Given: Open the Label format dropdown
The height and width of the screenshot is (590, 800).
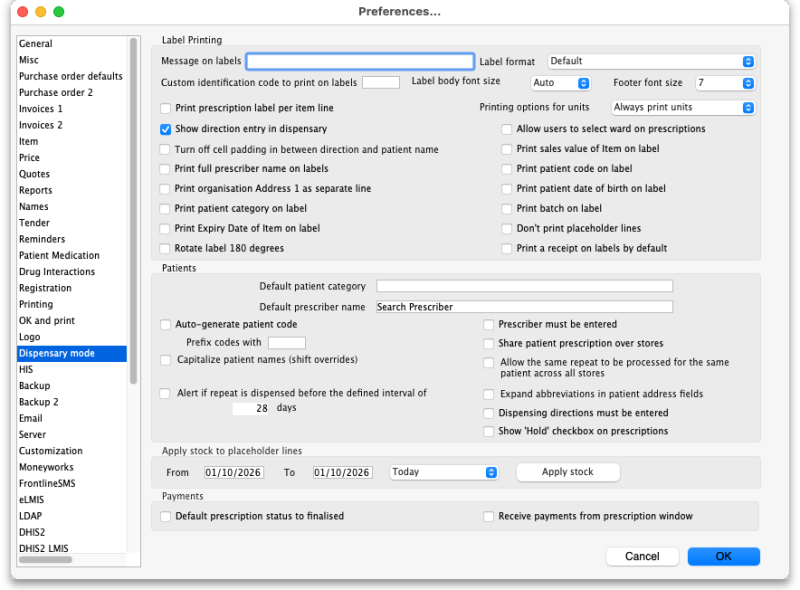Looking at the screenshot, I should pos(652,61).
